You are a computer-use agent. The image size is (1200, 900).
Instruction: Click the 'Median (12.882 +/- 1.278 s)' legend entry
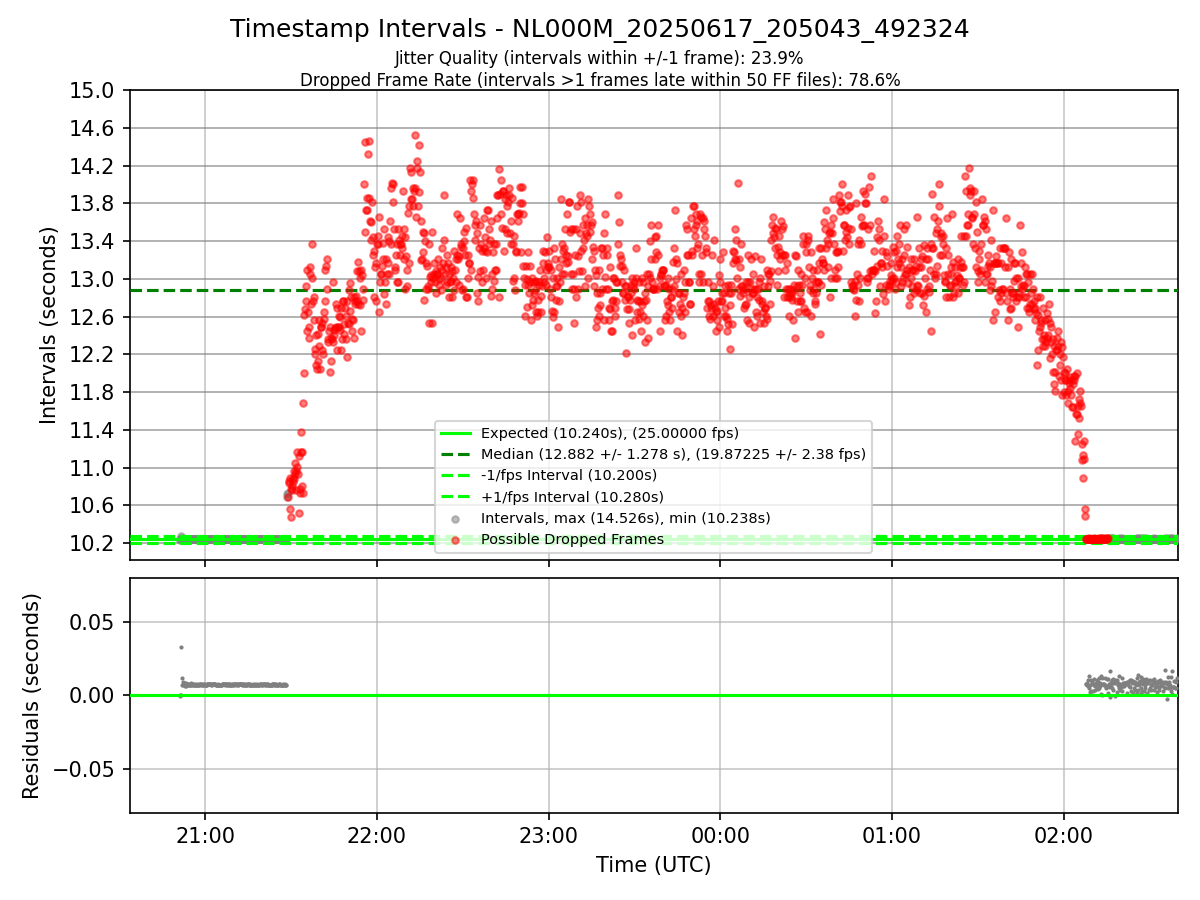[x=673, y=454]
